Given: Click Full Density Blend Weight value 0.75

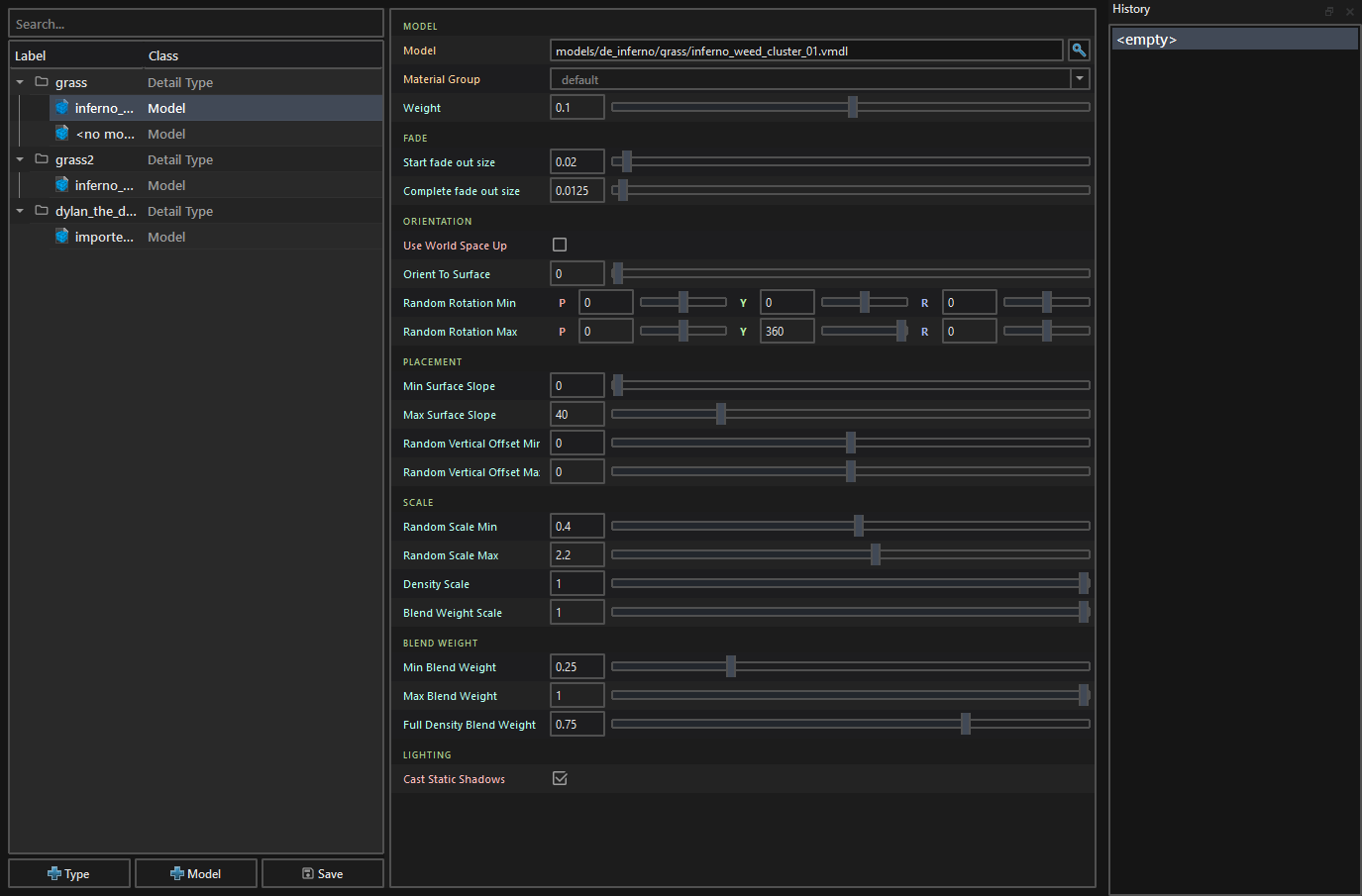Looking at the screenshot, I should click(577, 725).
